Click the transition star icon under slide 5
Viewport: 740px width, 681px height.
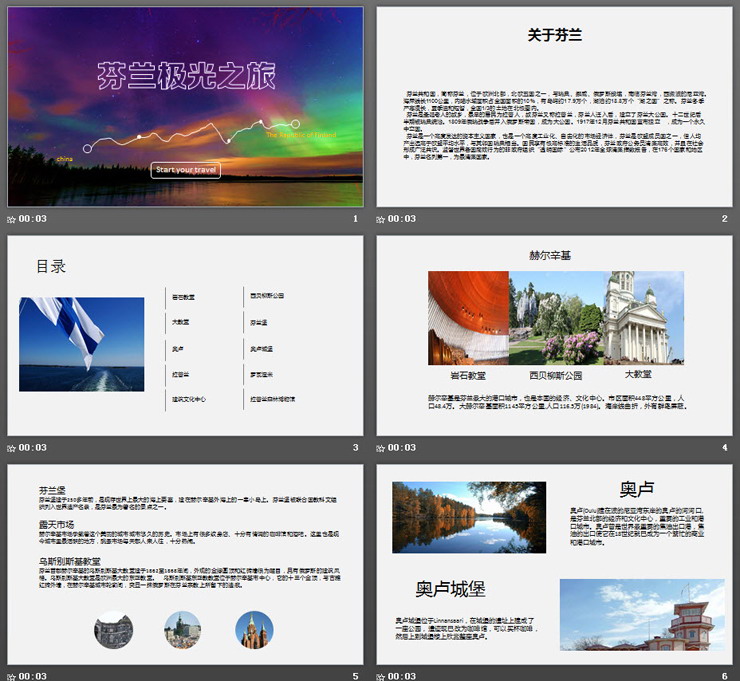12,676
